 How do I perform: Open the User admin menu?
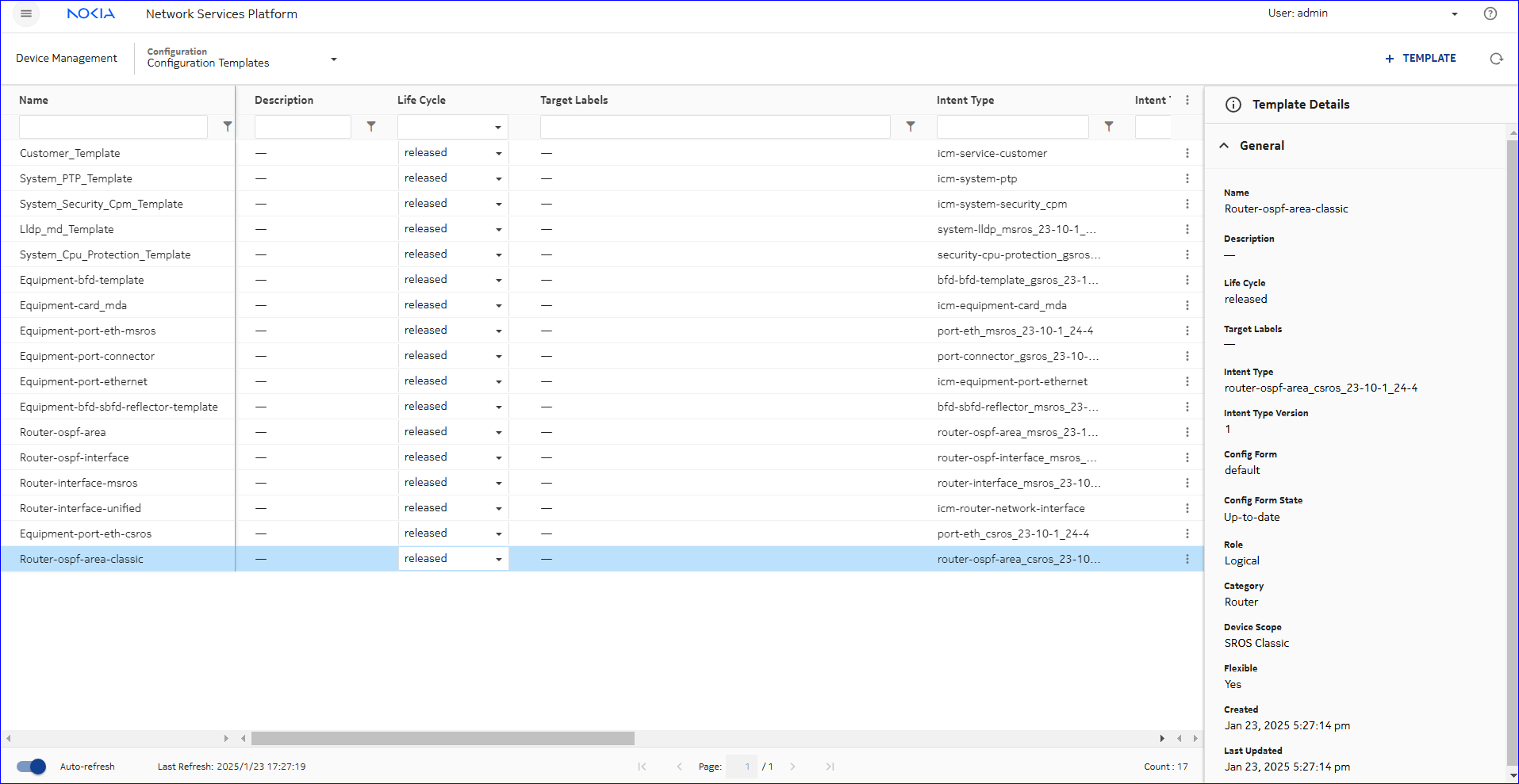(1454, 14)
